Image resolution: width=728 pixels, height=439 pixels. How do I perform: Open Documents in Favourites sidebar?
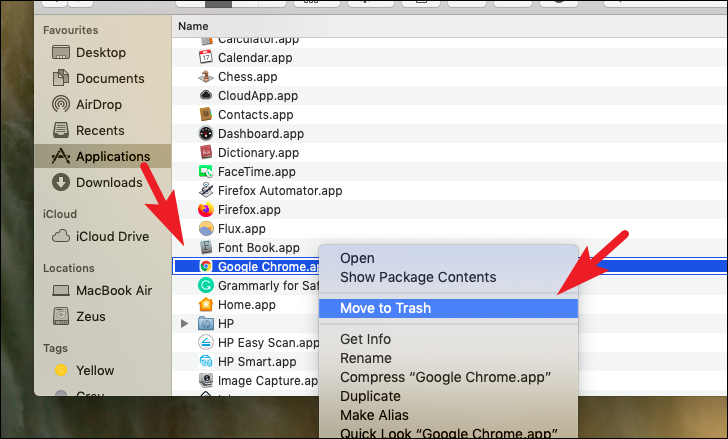click(x=98, y=78)
